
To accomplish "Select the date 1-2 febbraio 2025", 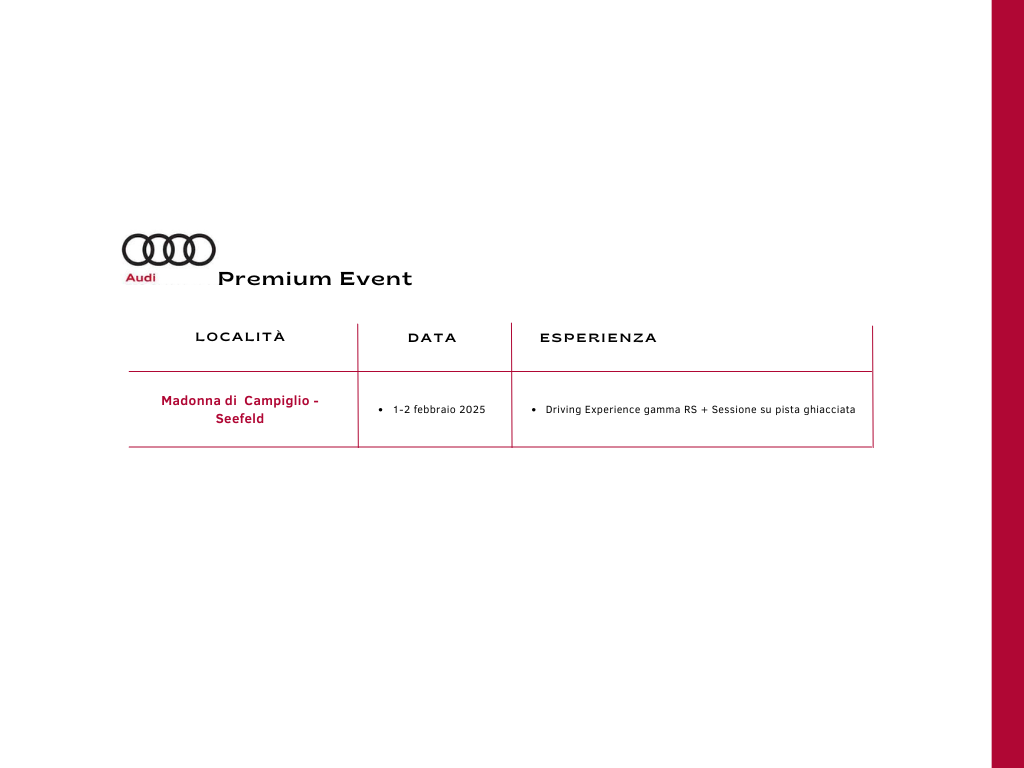I will pos(439,409).
